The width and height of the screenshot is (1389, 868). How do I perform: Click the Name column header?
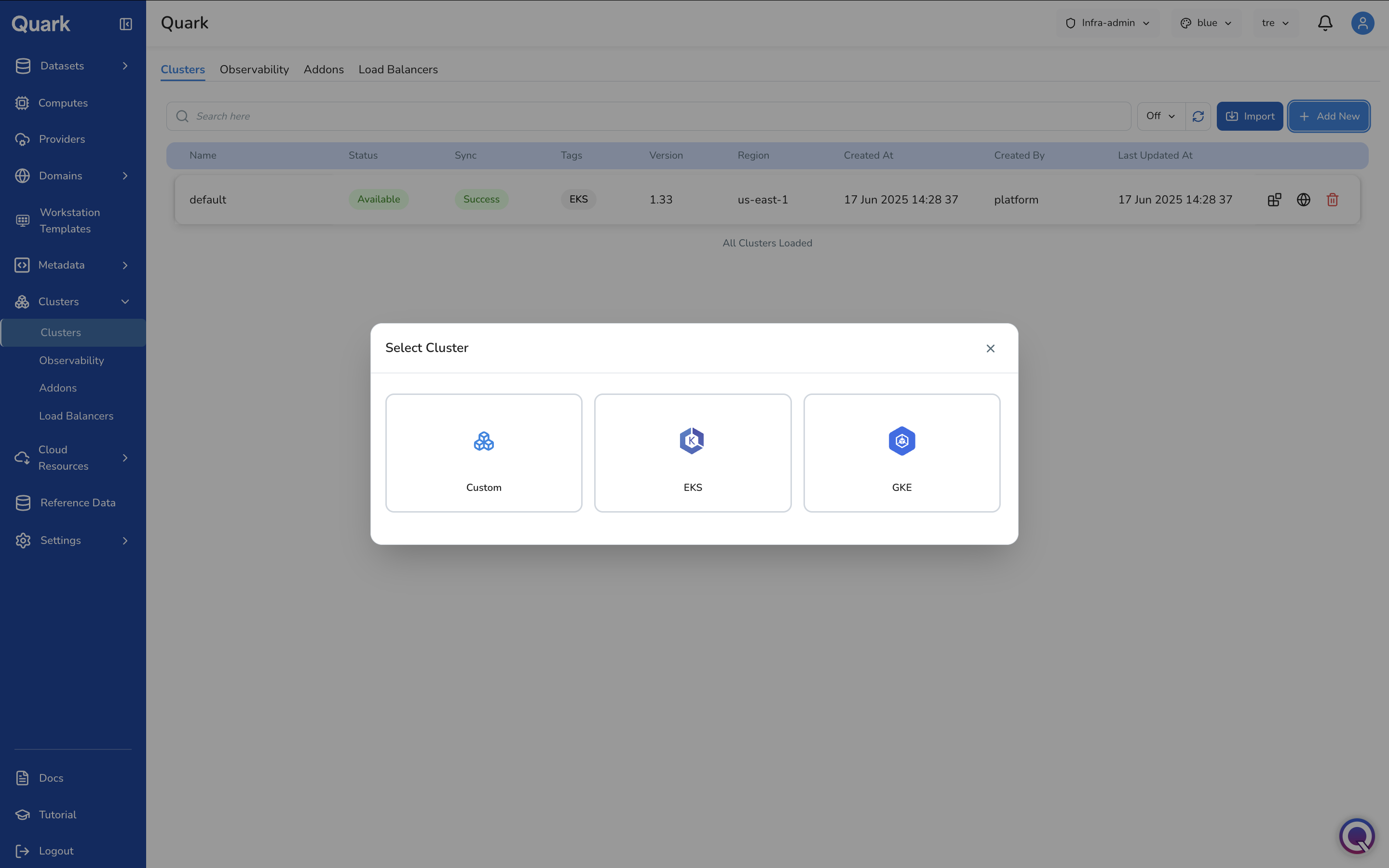pyautogui.click(x=203, y=156)
